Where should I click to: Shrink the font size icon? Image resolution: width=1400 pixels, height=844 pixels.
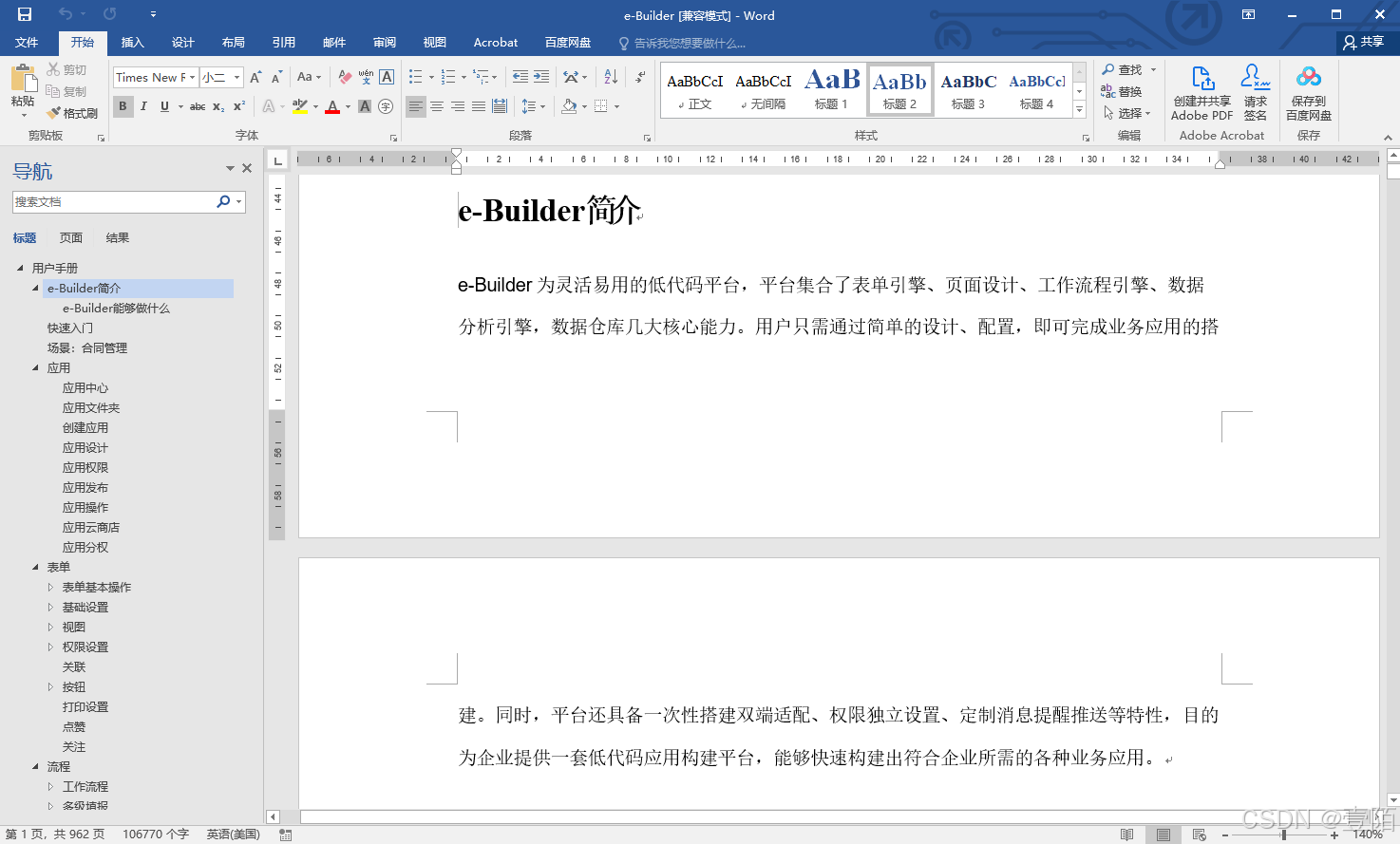point(276,77)
